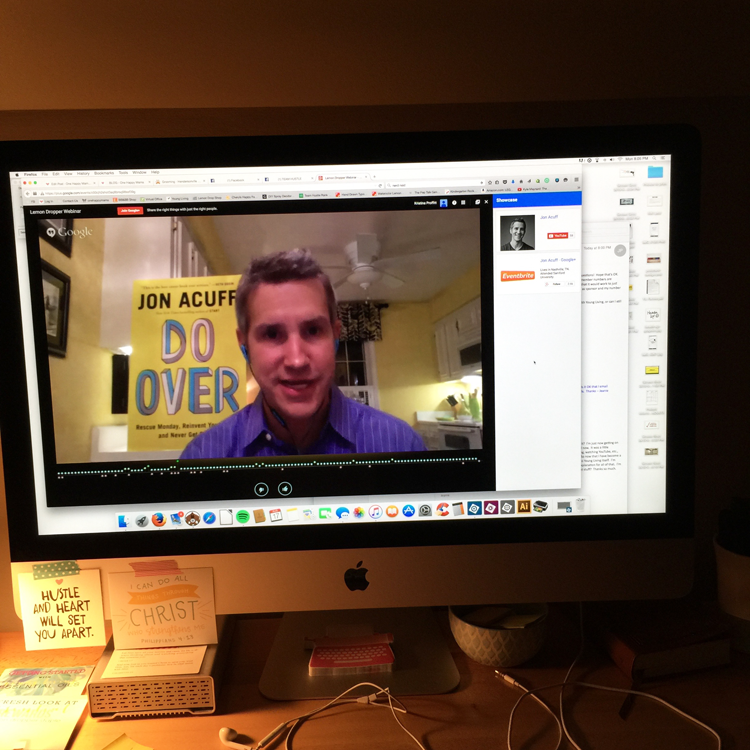
Task: Open the Apple menu
Action: 17,175
